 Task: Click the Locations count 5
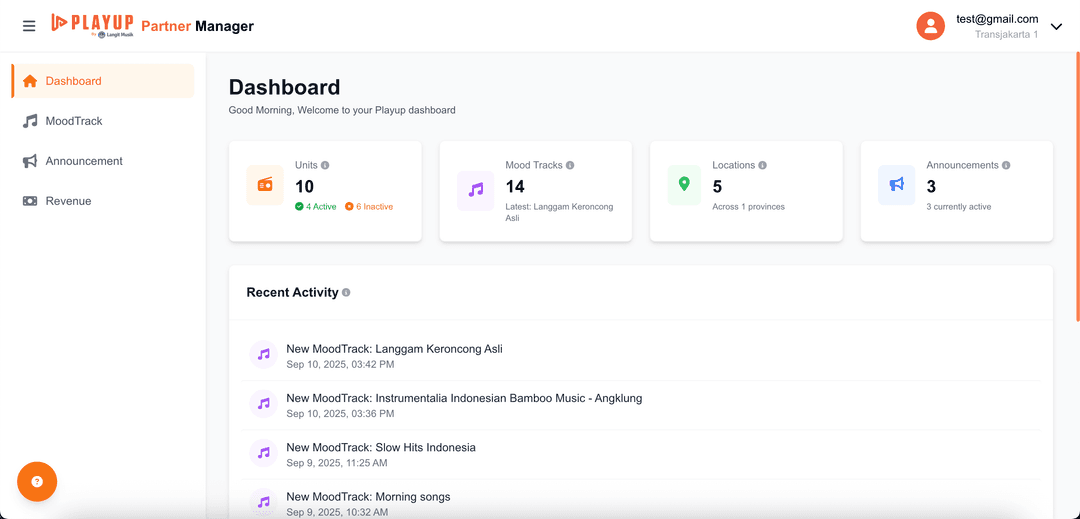point(717,187)
